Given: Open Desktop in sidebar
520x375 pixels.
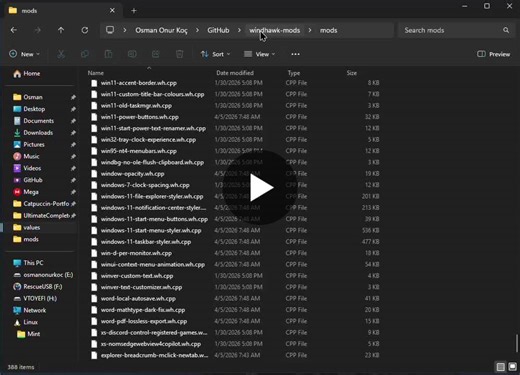Looking at the screenshot, I should (29, 109).
